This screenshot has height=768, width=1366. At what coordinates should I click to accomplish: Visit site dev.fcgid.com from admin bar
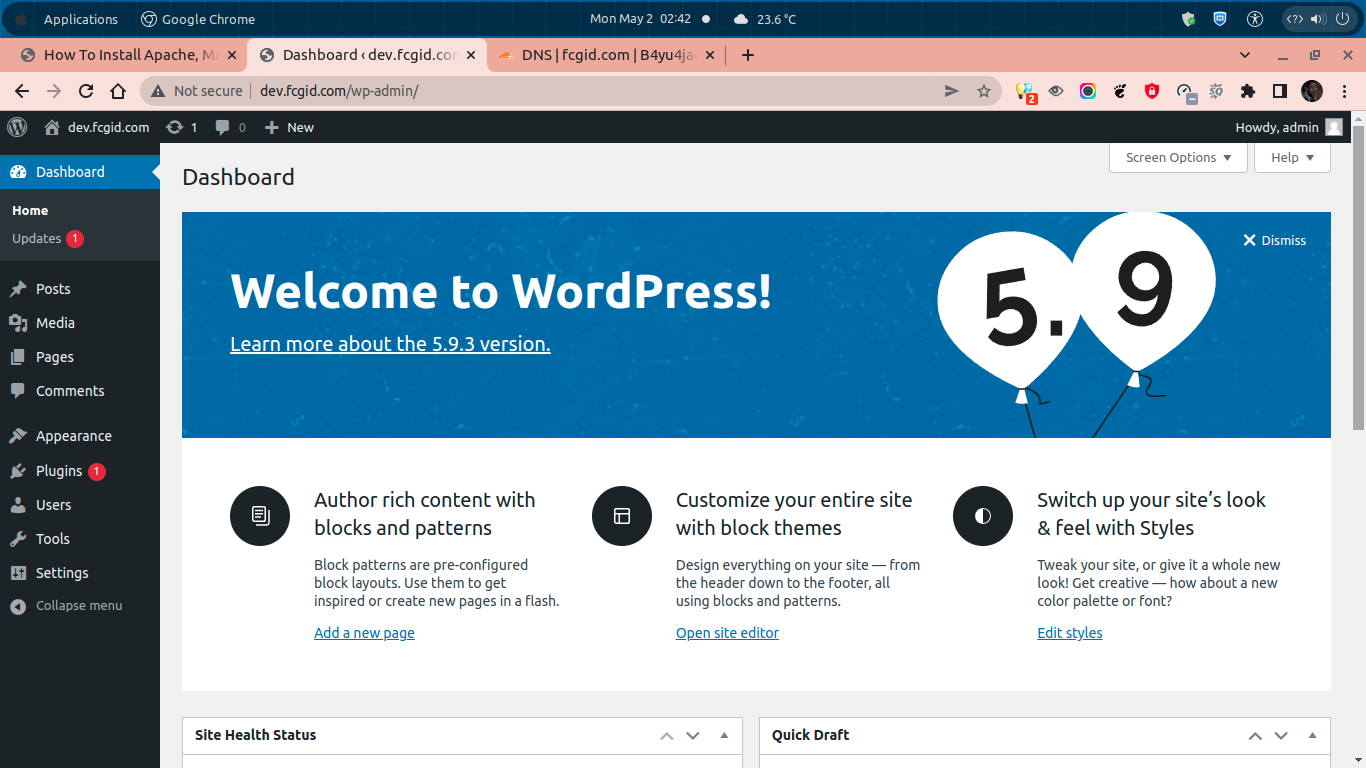[x=97, y=127]
